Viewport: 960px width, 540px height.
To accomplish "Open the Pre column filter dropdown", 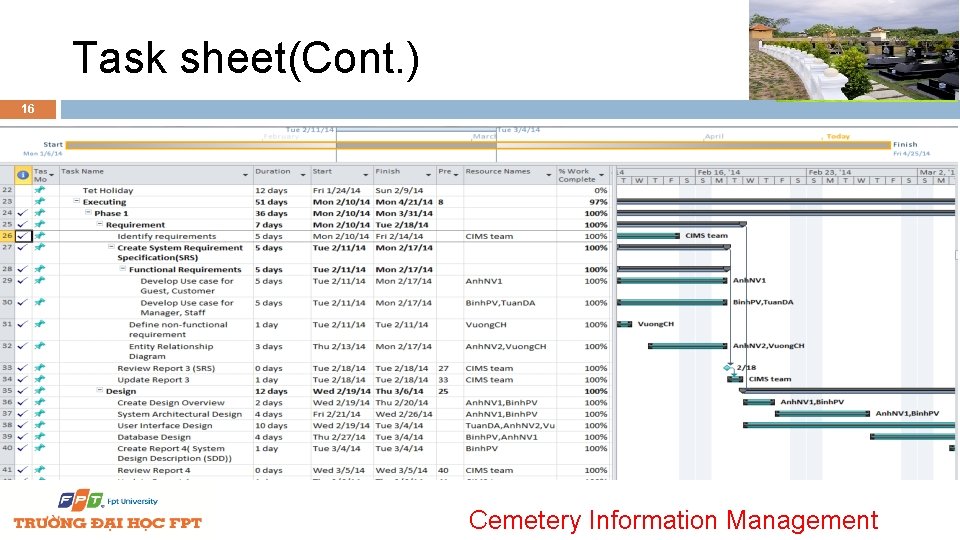I will pyautogui.click(x=456, y=175).
